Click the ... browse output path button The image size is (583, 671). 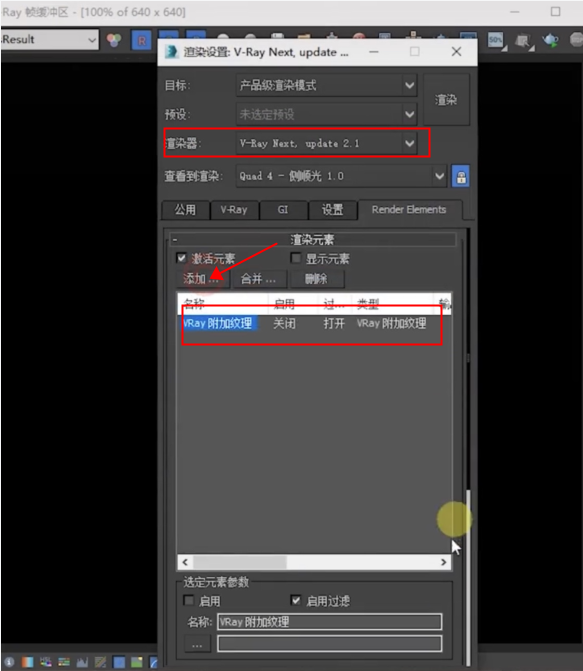[197, 644]
